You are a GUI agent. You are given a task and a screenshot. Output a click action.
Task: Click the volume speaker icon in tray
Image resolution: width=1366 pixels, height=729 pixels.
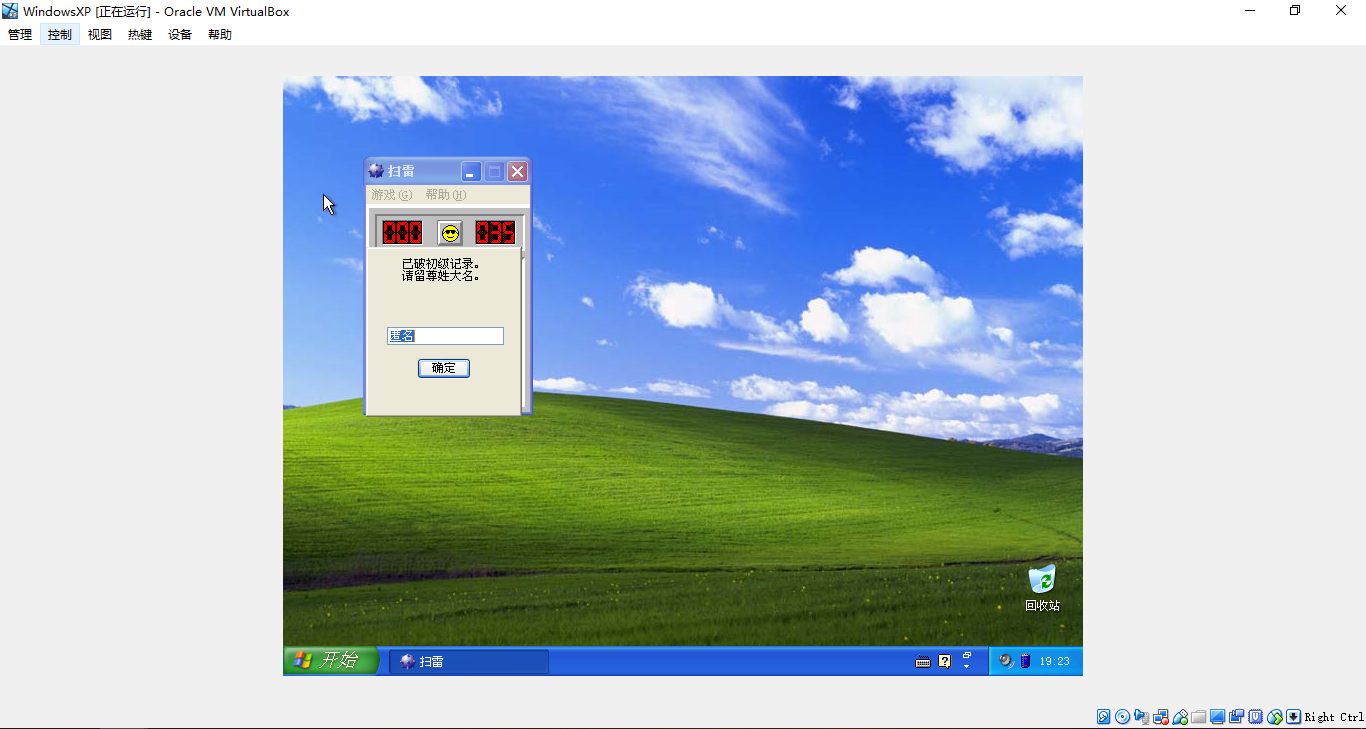pyautogui.click(x=1005, y=661)
